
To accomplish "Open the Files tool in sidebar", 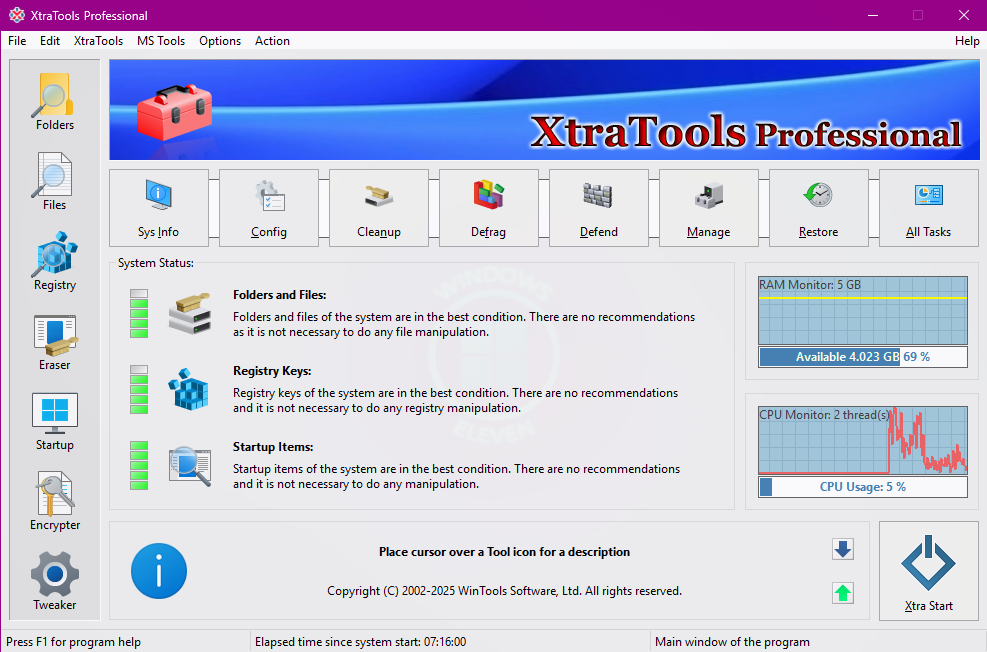I will tap(55, 182).
